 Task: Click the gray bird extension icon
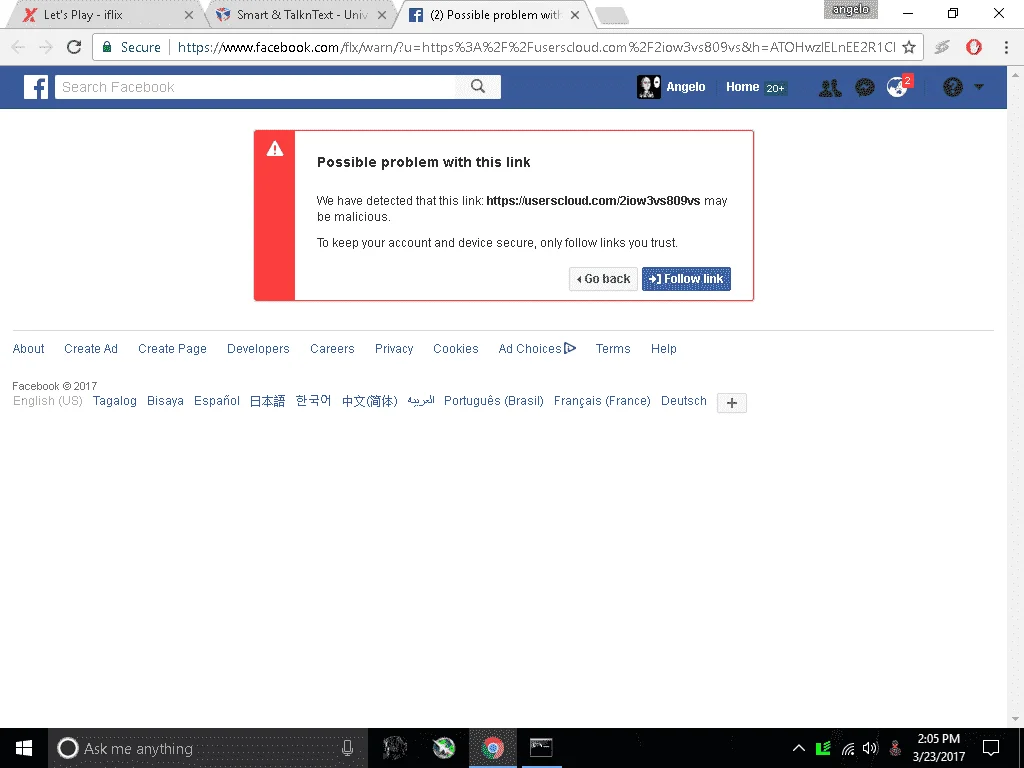(942, 47)
